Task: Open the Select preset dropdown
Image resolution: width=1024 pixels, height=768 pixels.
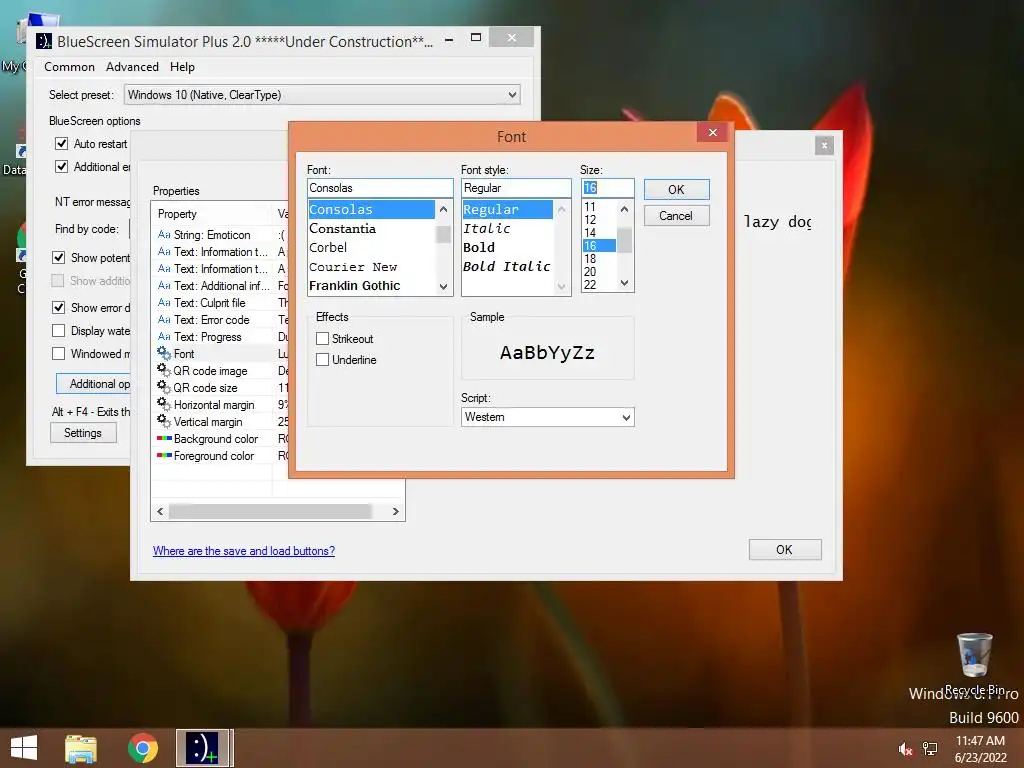Action: pos(322,95)
